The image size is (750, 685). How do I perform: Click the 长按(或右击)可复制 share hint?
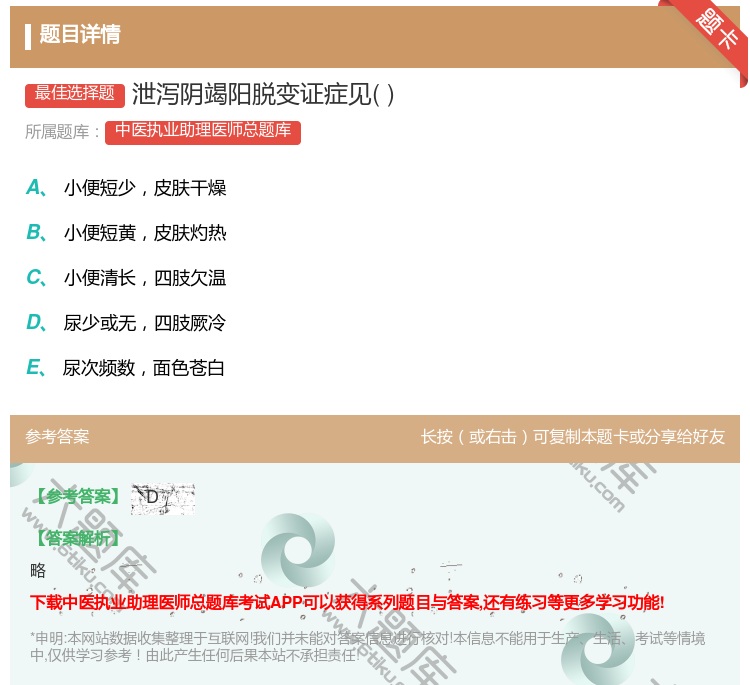(x=572, y=437)
